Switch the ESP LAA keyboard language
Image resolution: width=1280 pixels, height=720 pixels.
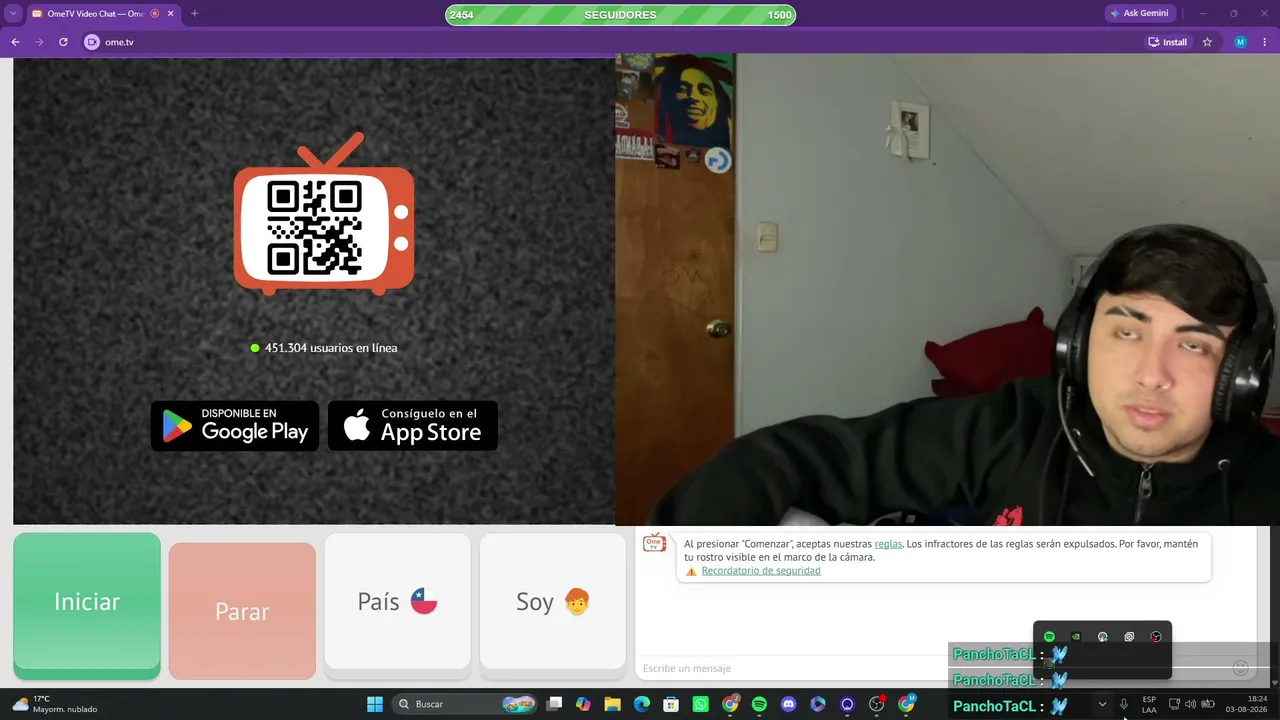click(x=1149, y=704)
